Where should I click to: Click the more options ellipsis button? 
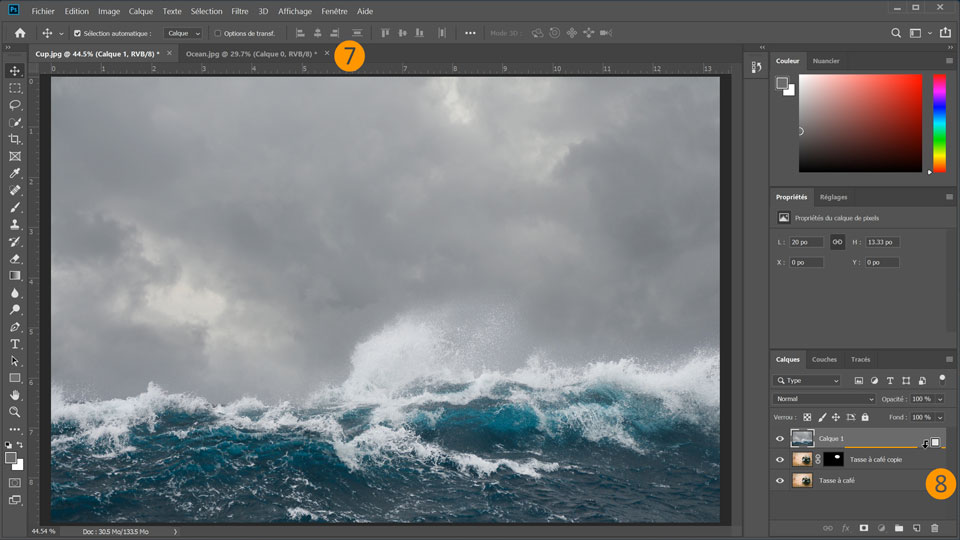[470, 33]
